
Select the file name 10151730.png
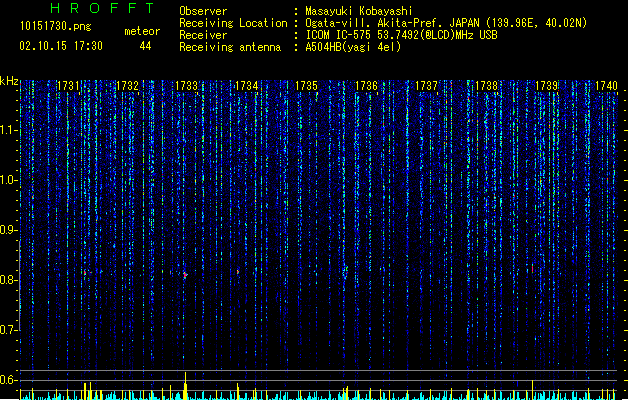coord(56,26)
